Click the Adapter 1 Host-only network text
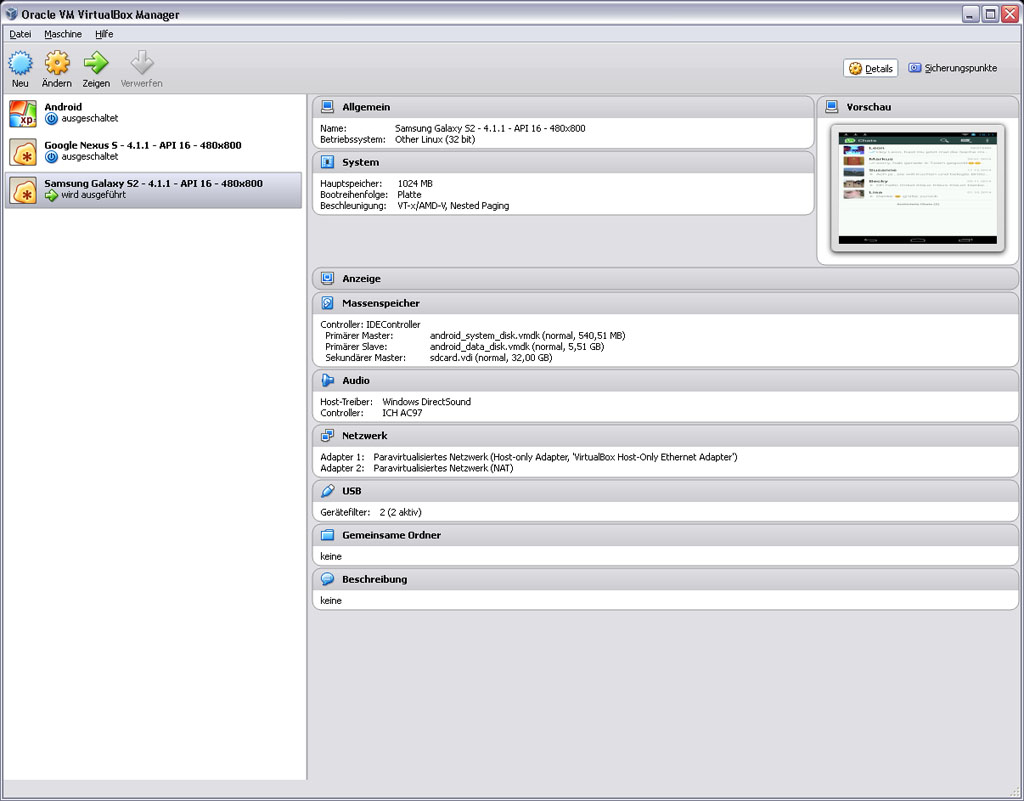This screenshot has height=801, width=1024. [x=555, y=457]
